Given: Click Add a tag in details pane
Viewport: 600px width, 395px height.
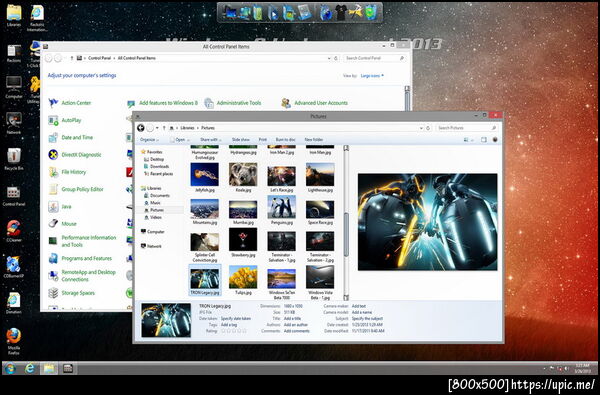Looking at the screenshot, I should (229, 325).
